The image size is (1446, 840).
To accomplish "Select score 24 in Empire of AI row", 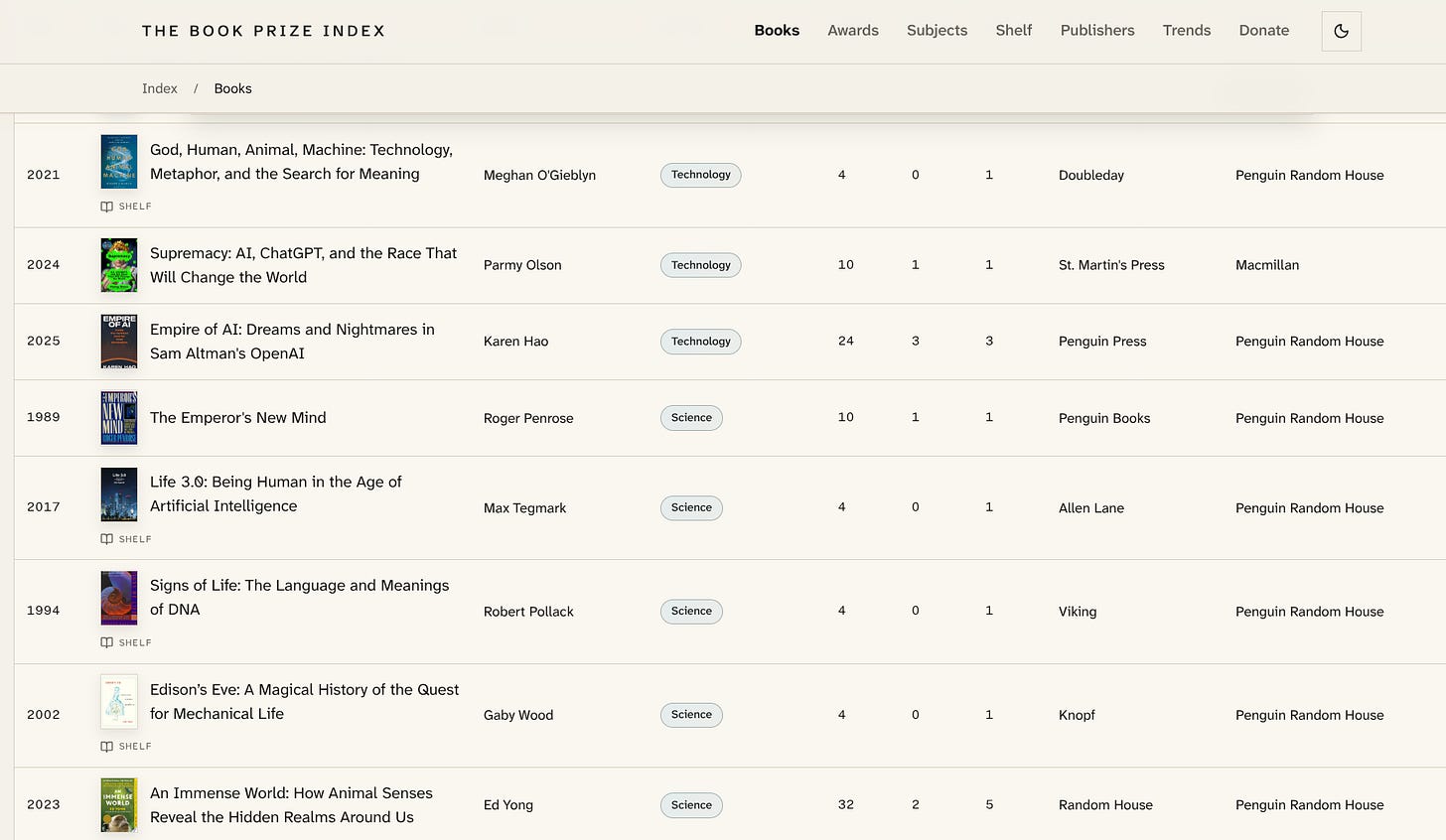I will pyautogui.click(x=846, y=341).
